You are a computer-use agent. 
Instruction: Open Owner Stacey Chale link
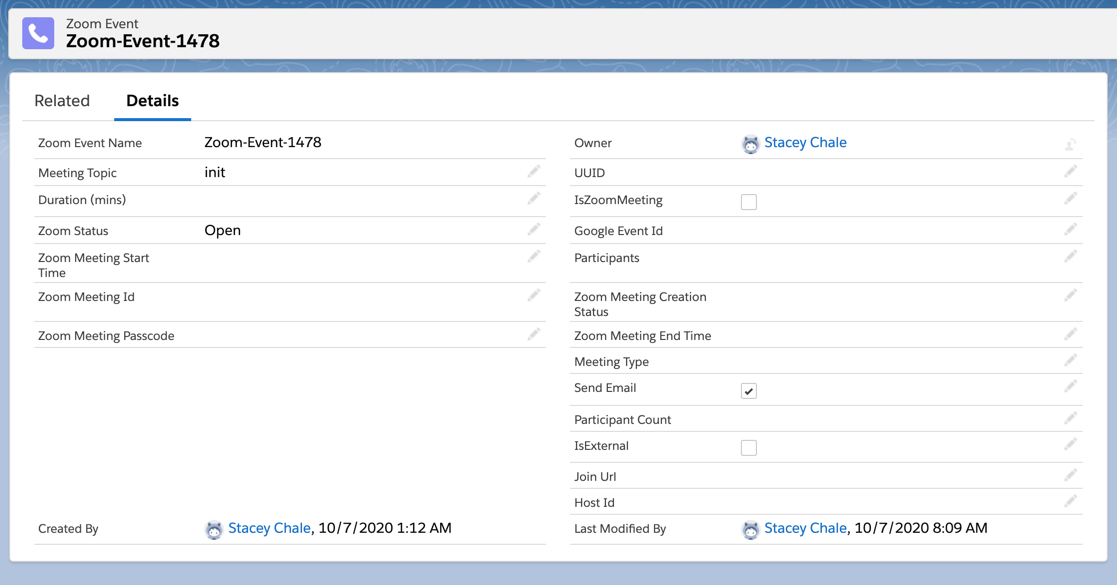tap(805, 143)
